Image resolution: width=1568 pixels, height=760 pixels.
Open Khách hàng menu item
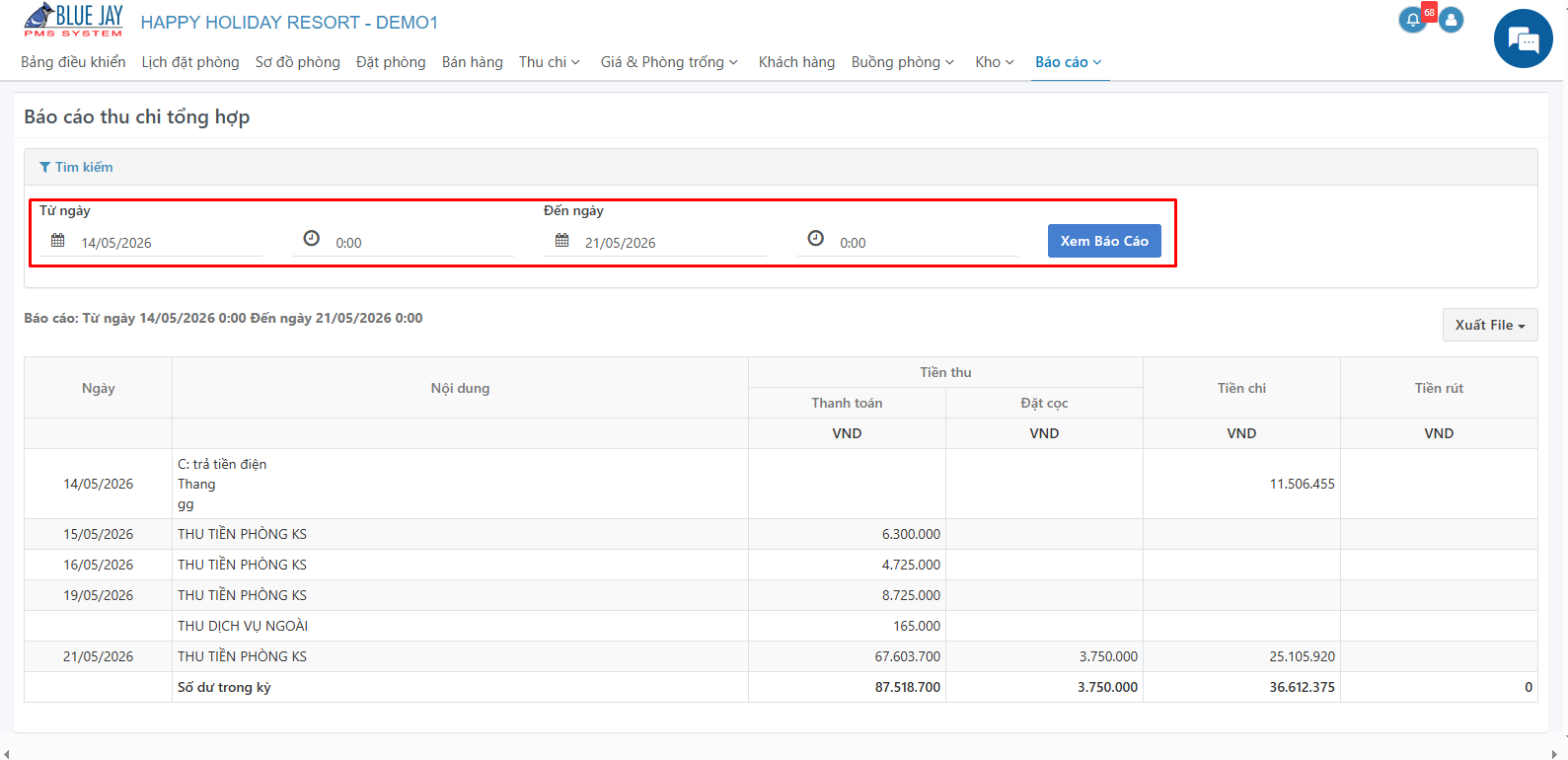coord(796,62)
